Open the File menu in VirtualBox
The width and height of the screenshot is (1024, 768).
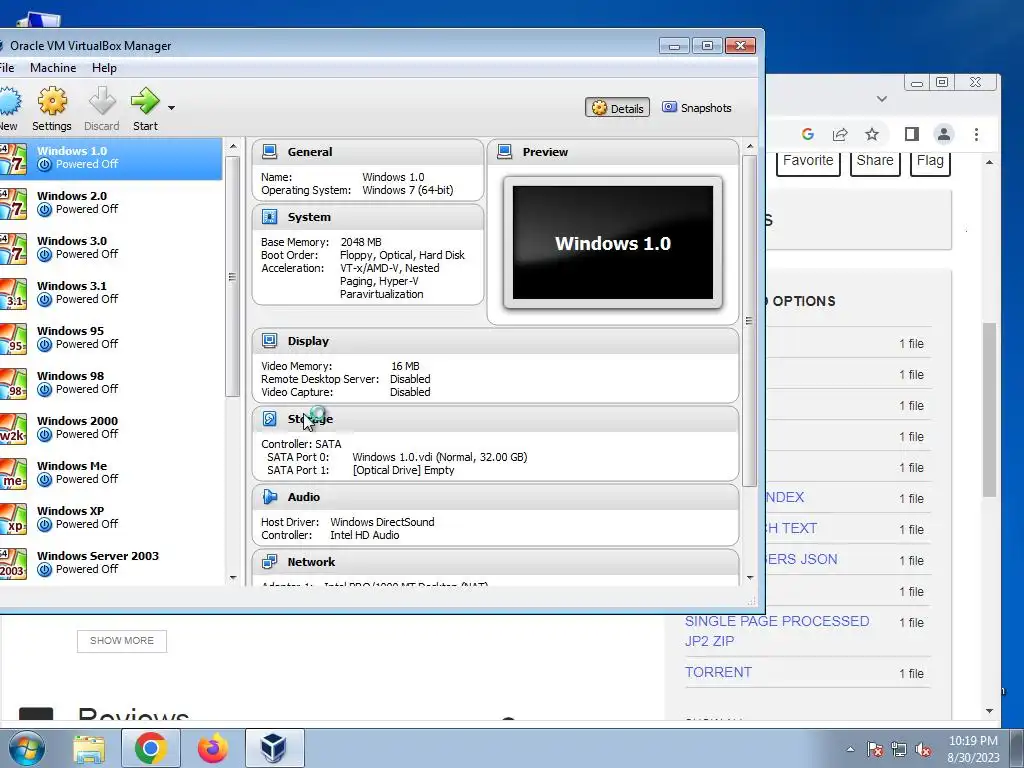7,68
